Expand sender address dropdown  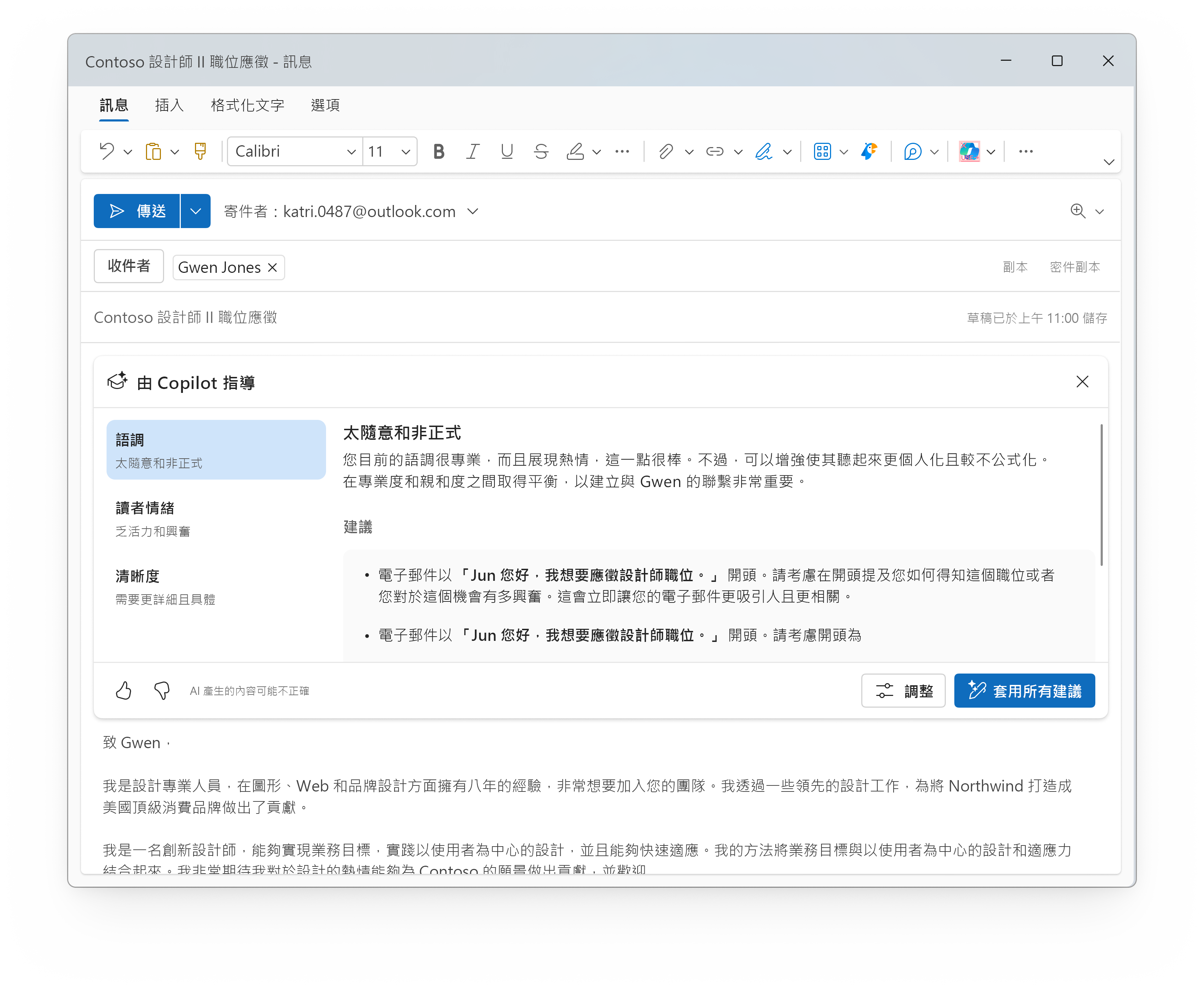click(x=473, y=211)
